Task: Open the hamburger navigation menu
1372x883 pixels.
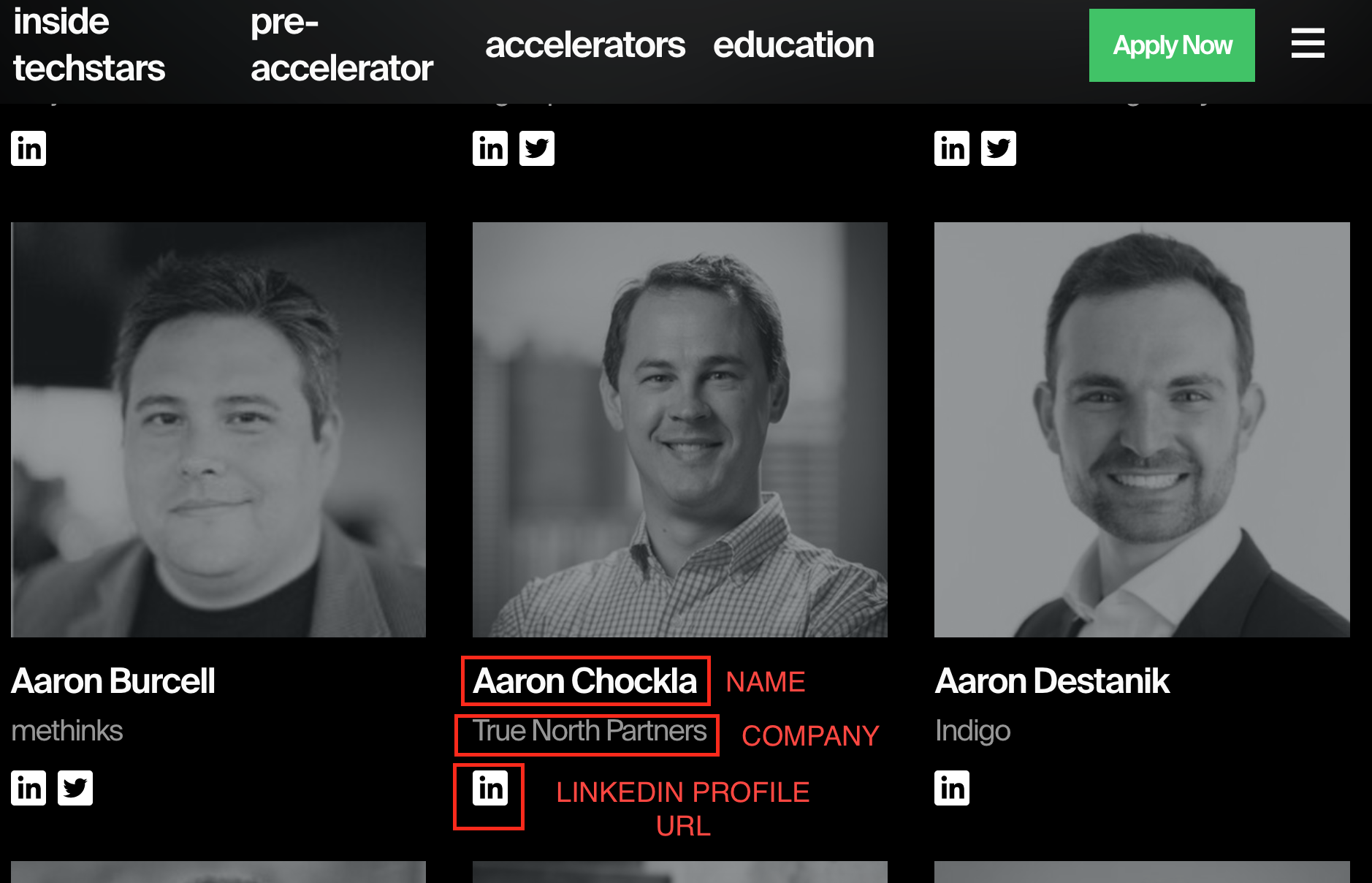Action: point(1308,44)
